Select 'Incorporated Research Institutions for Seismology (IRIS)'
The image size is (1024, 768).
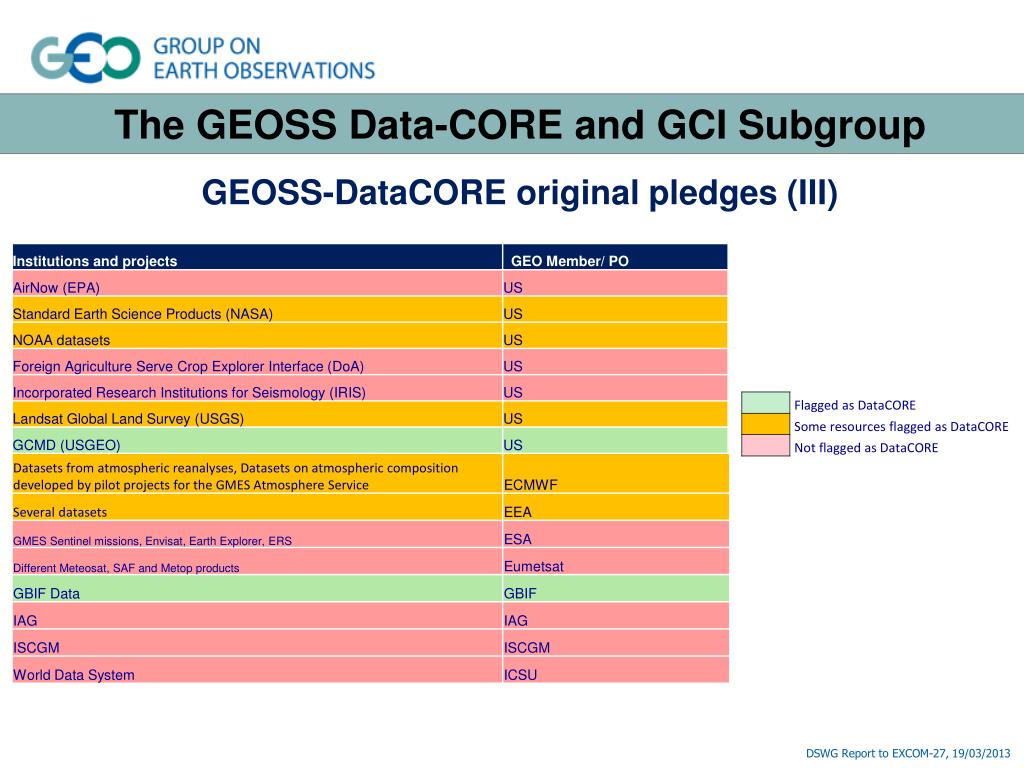click(257, 389)
